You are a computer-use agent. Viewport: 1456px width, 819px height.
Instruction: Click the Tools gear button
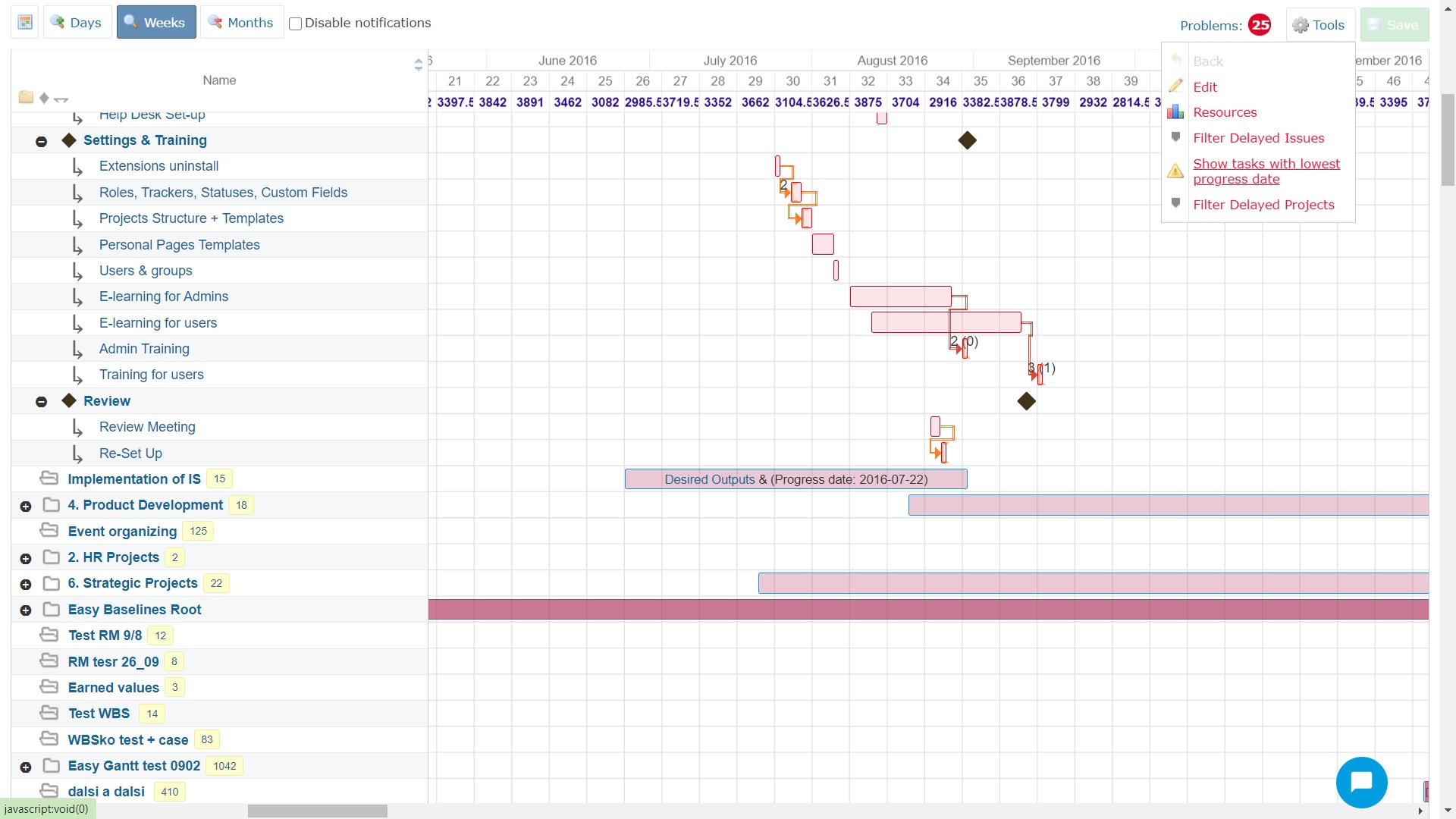pos(1319,25)
